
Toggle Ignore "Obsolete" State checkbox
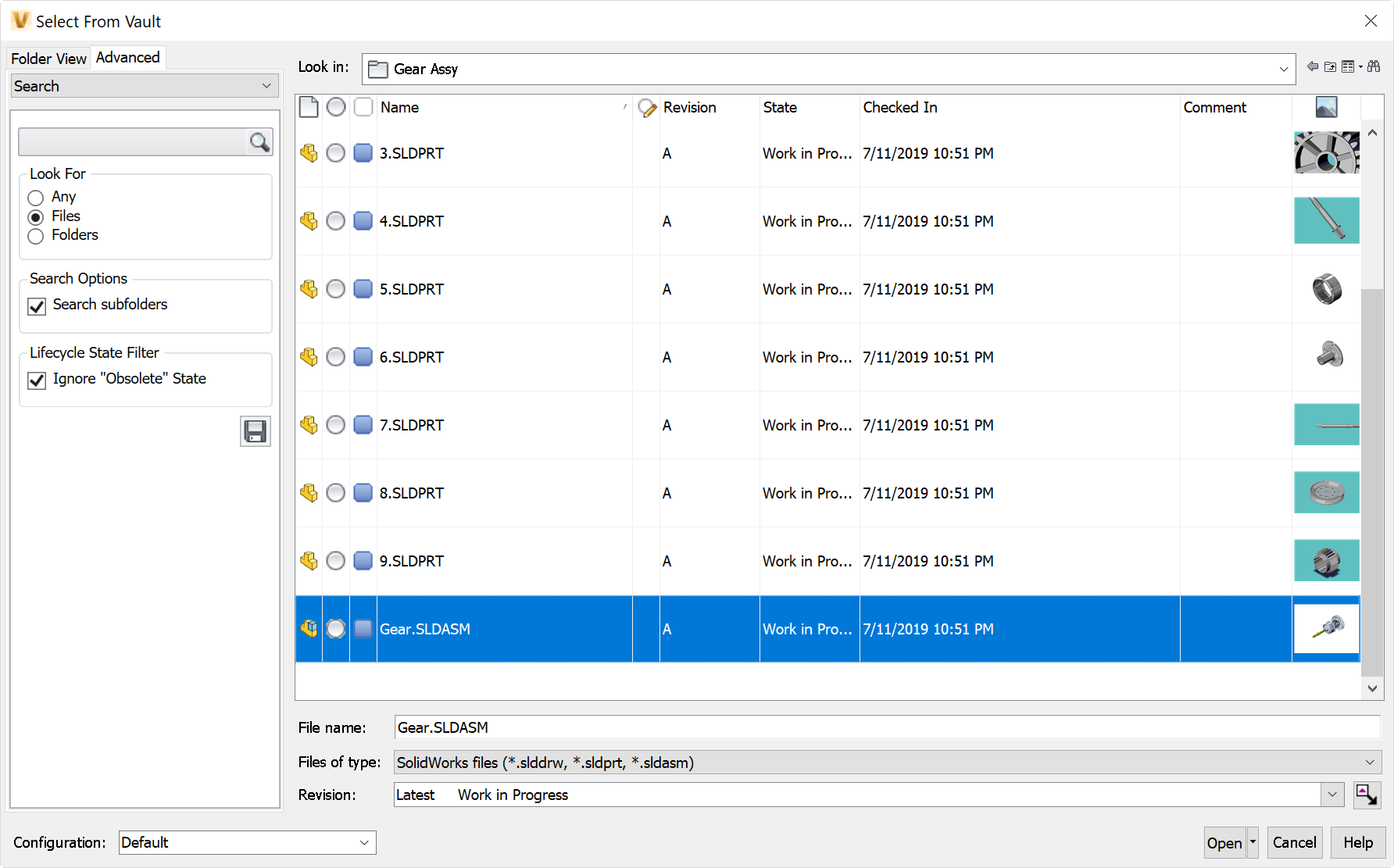click(x=37, y=380)
